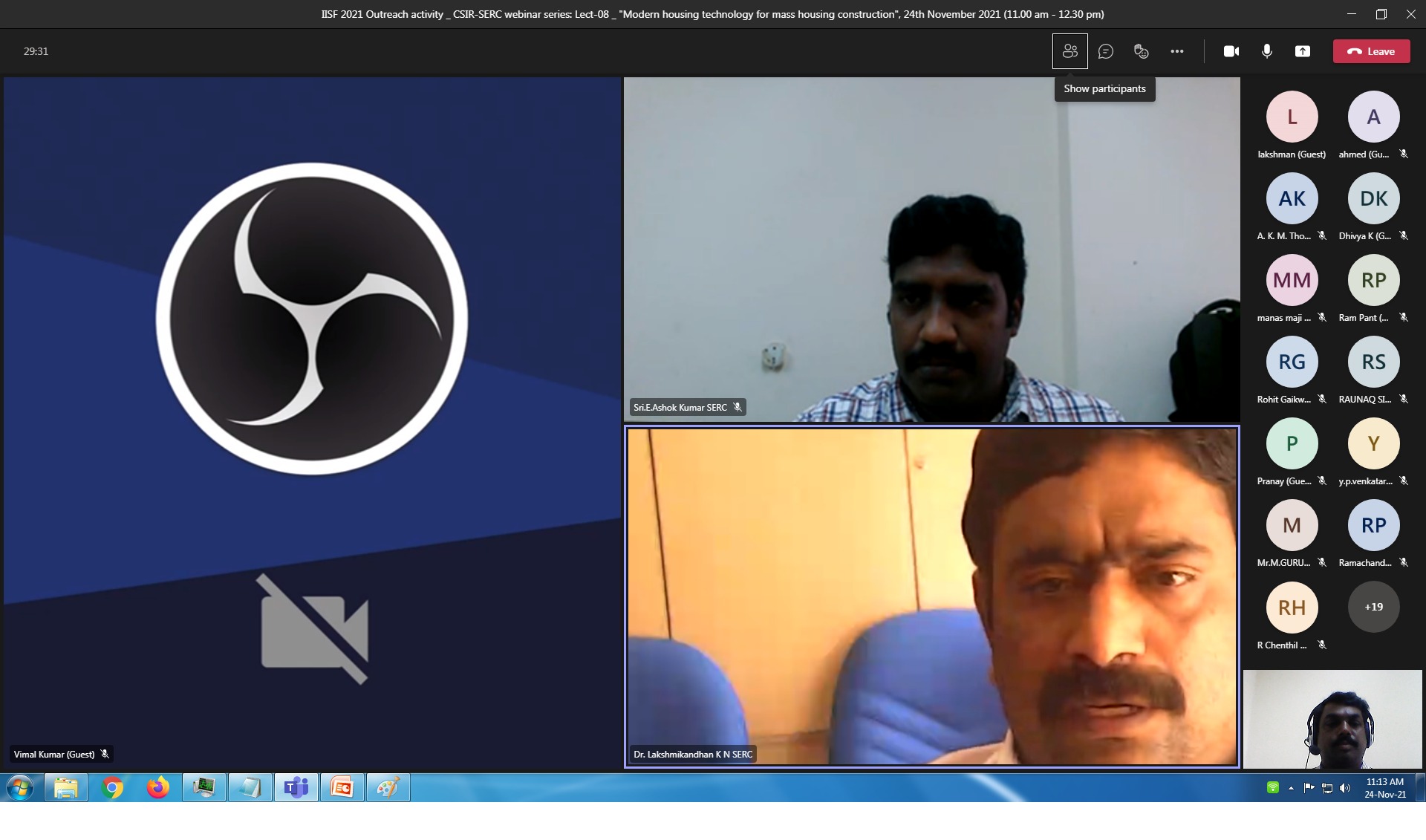
Task: Click the self-view video preview
Action: (x=1332, y=719)
